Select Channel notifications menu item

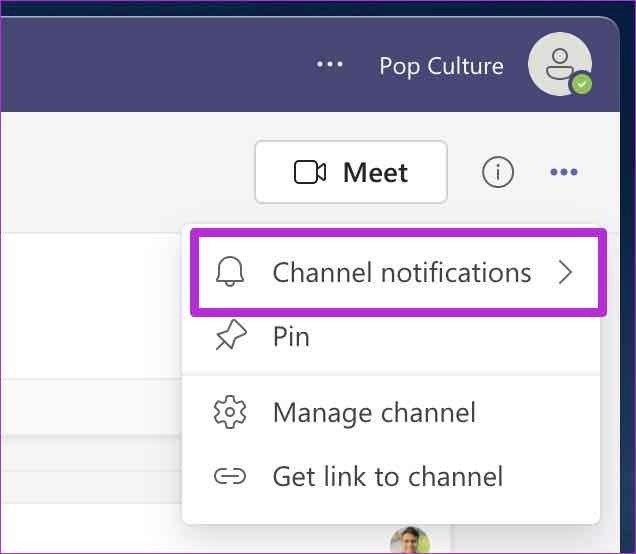(399, 272)
